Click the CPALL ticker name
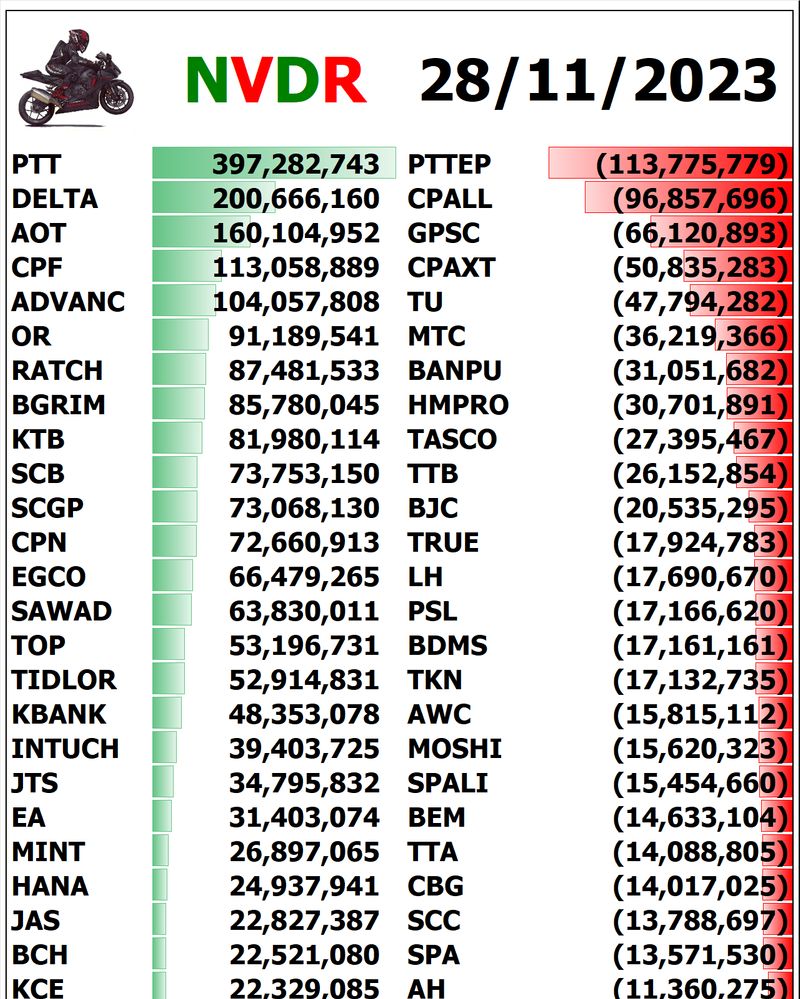The width and height of the screenshot is (800, 999). [x=450, y=199]
